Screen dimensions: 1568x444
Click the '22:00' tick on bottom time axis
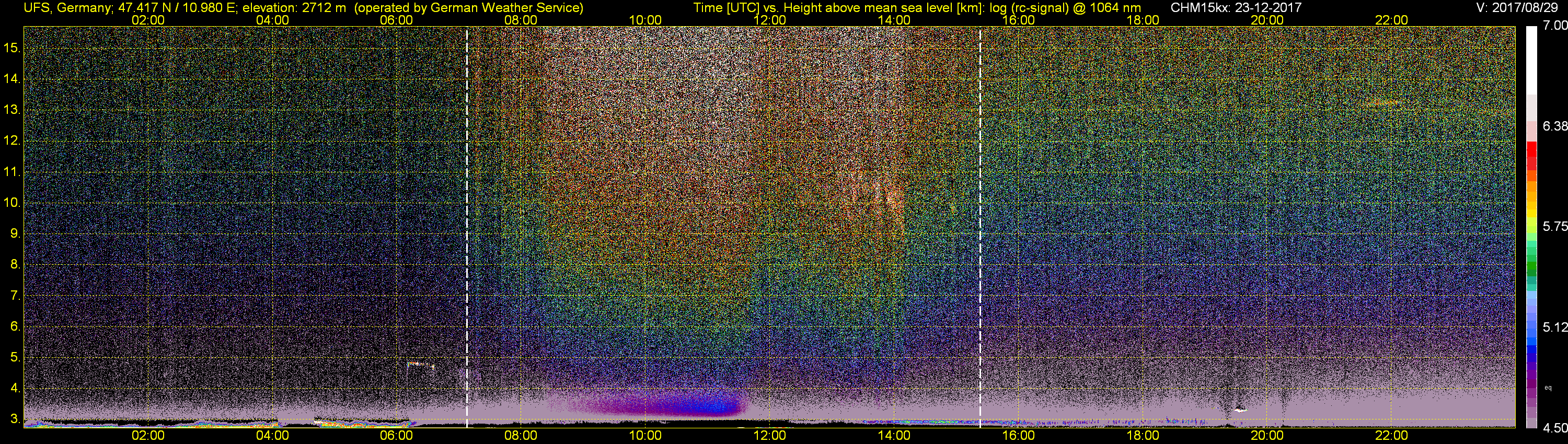click(x=1391, y=436)
